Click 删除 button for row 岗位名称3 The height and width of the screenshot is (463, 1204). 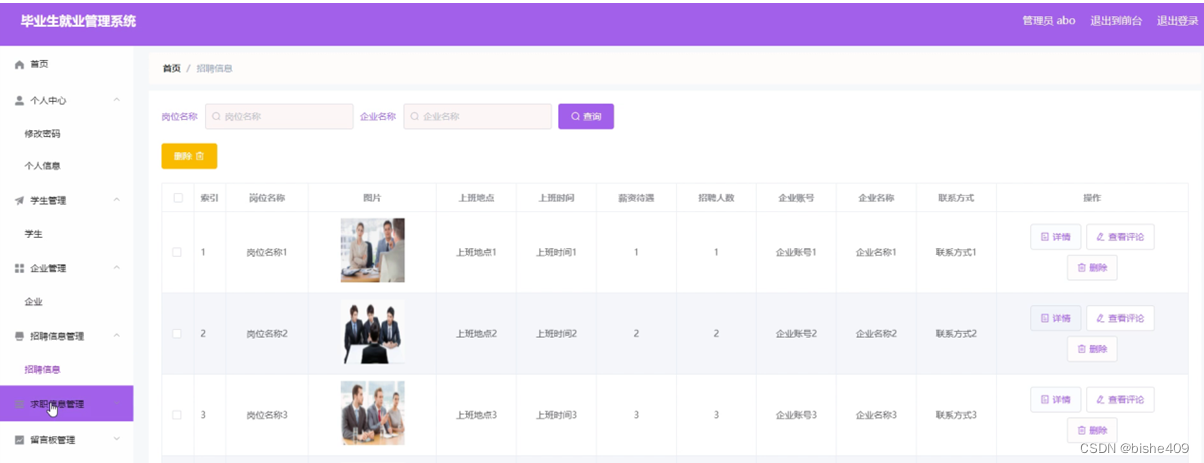click(x=1092, y=430)
